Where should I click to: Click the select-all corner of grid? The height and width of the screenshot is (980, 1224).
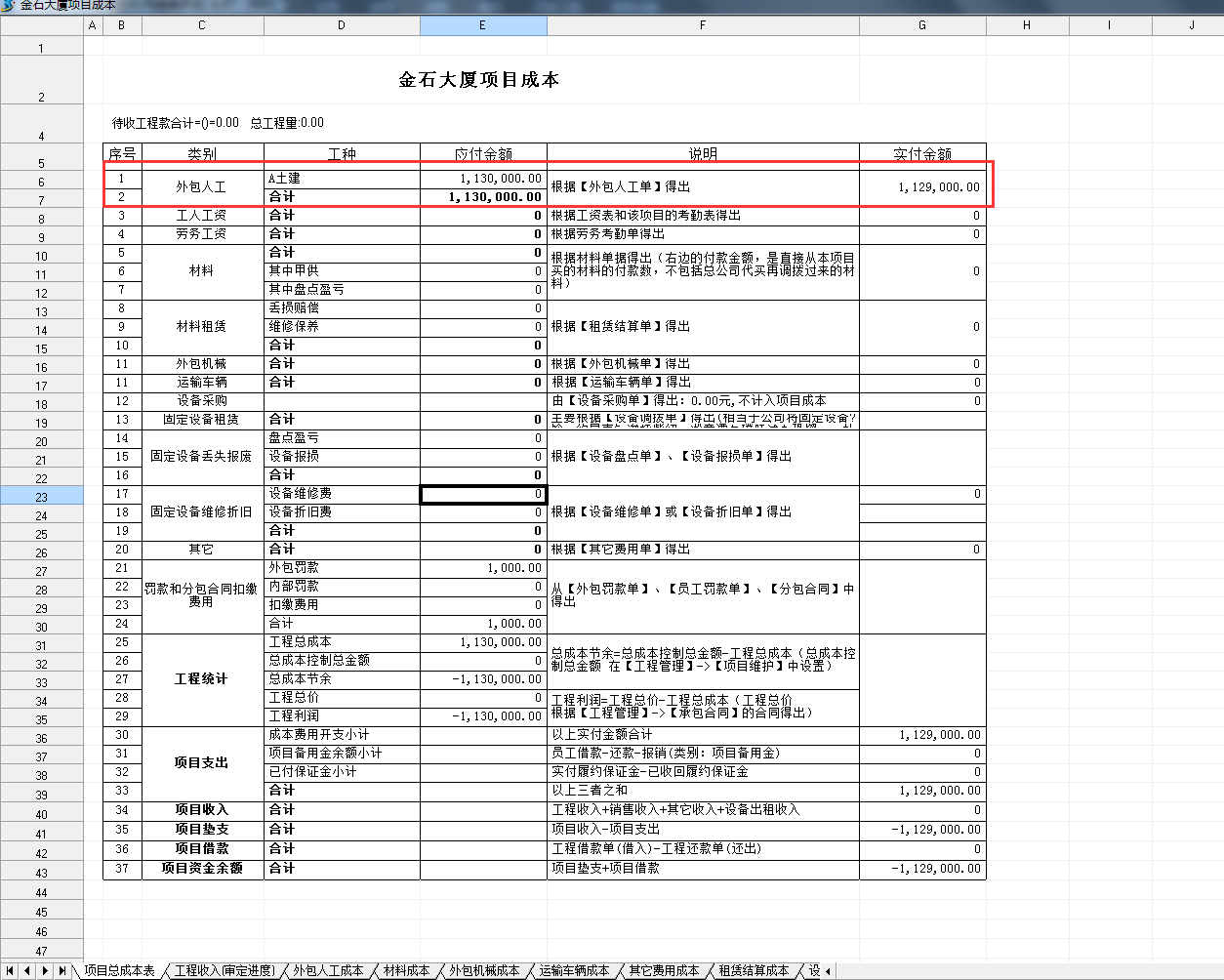pyautogui.click(x=41, y=25)
